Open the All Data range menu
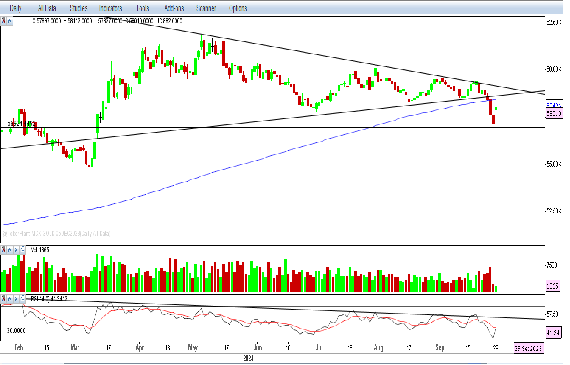 tap(47, 8)
